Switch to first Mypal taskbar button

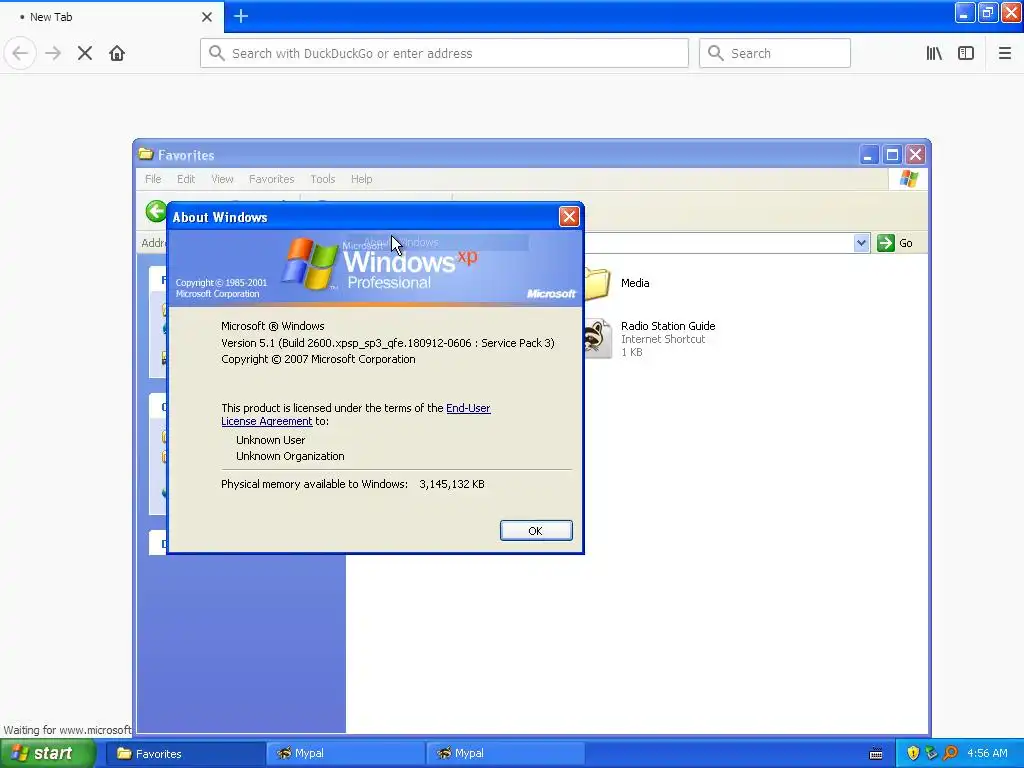[346, 754]
